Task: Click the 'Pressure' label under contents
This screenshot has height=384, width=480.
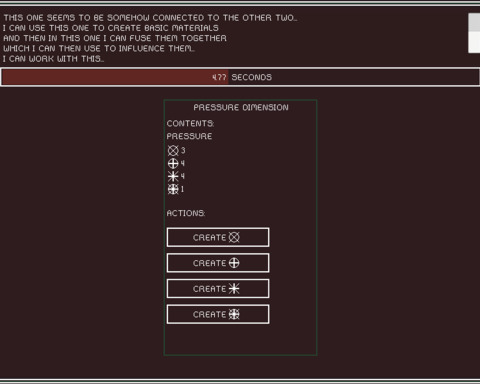Action: click(189, 136)
